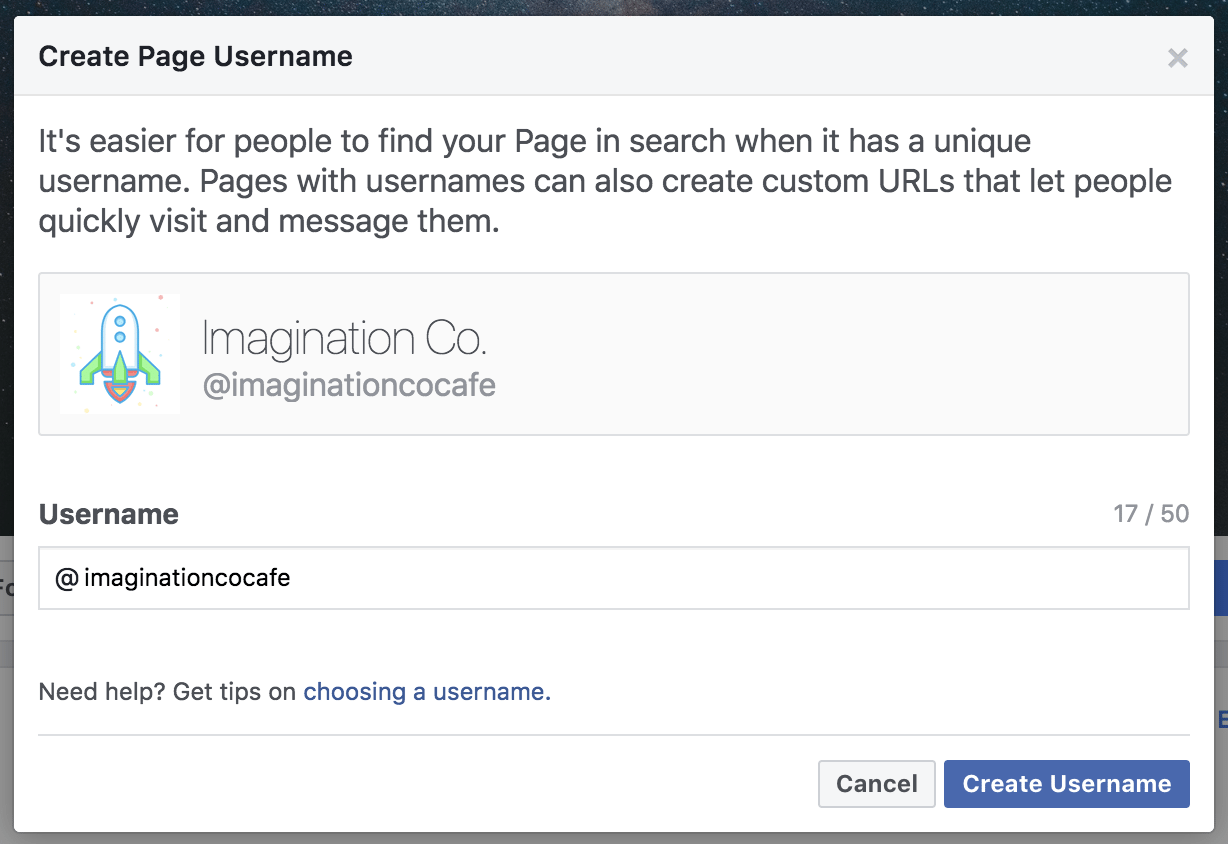The image size is (1228, 844).
Task: Click the Create Page Username dialog title
Action: pyautogui.click(x=195, y=57)
